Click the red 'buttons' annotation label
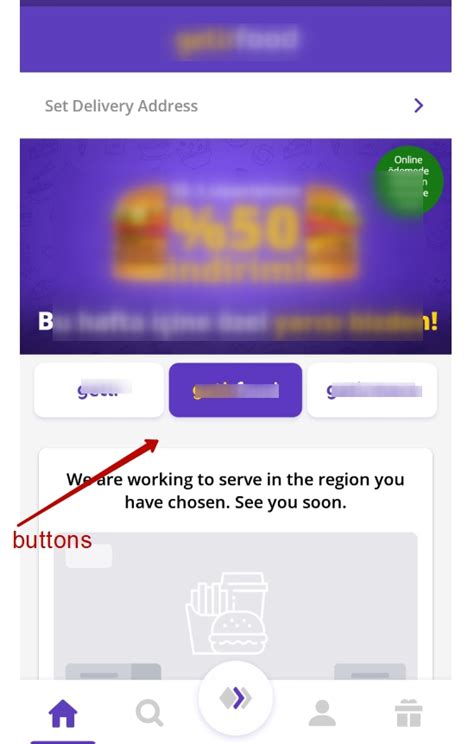Image resolution: width=474 pixels, height=744 pixels. tap(52, 540)
